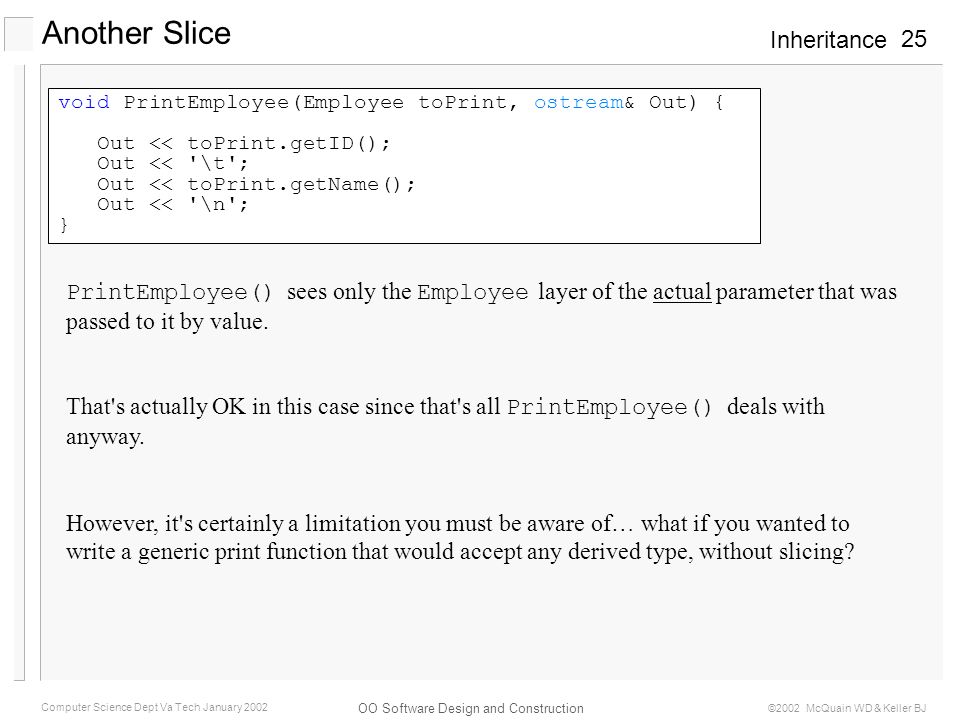This screenshot has width=960, height=720.
Task: Click the monospace 'Employee' word in first paragraph
Action: (472, 292)
